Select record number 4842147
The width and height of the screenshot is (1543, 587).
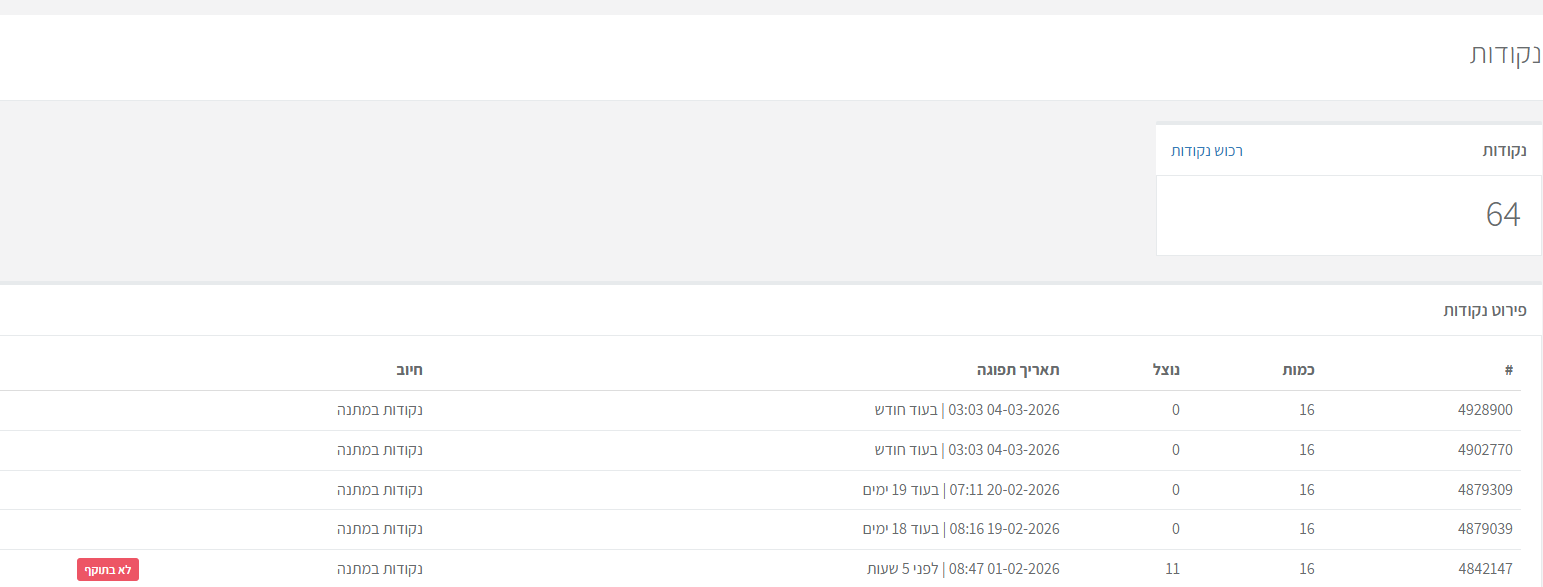[1485, 569]
